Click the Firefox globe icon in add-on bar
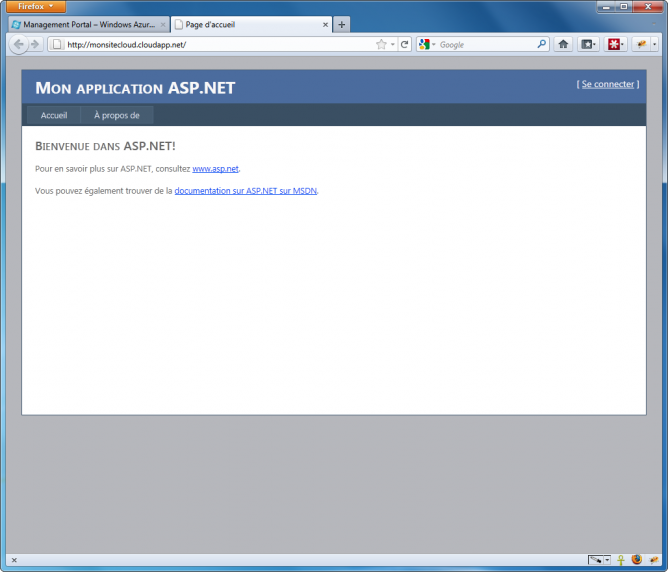 coord(636,559)
